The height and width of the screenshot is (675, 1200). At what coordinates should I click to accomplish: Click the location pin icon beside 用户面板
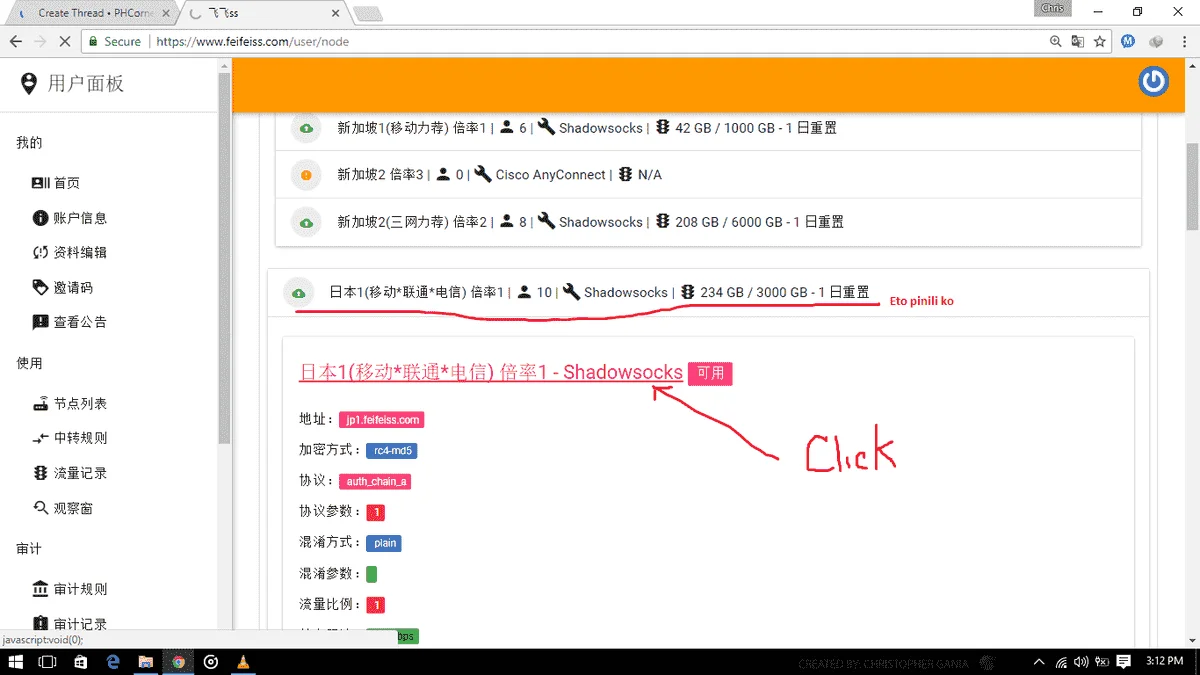(x=28, y=84)
